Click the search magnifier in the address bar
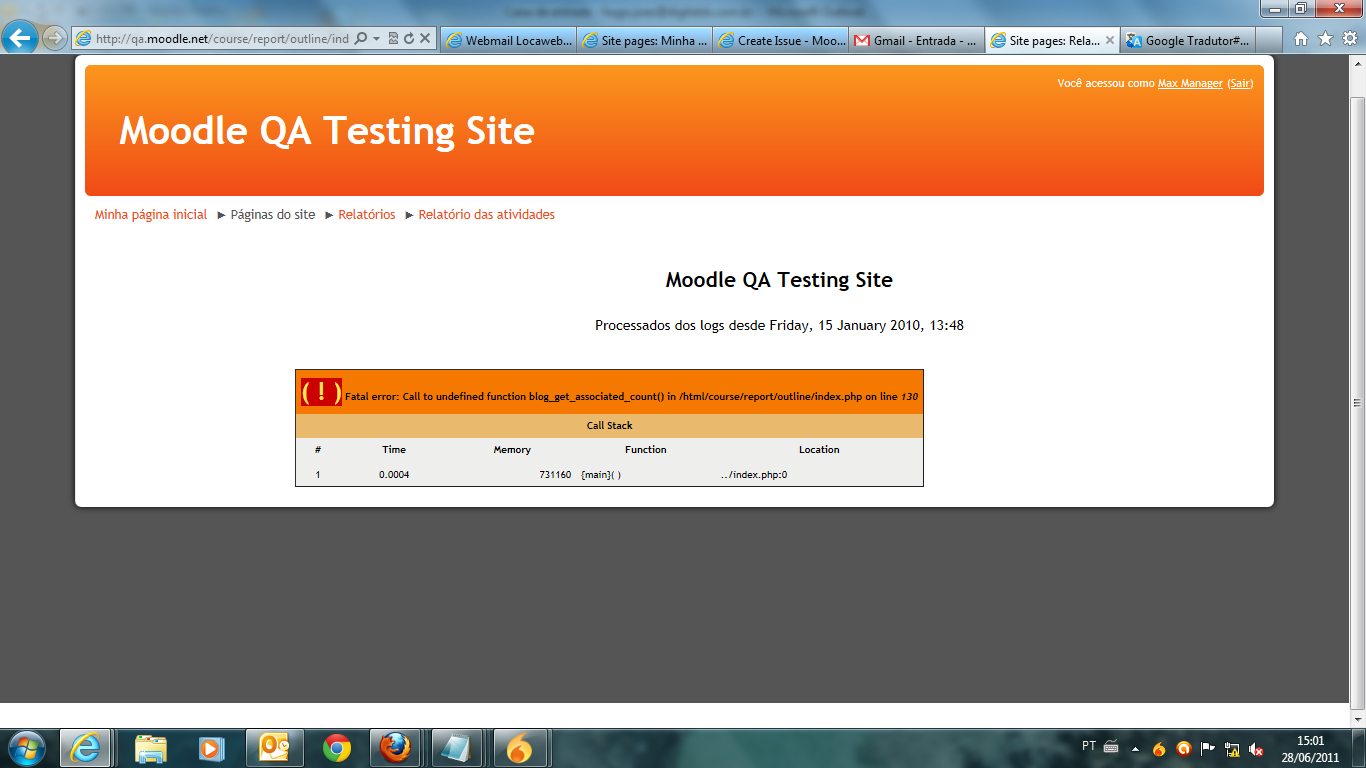1366x768 pixels. tap(361, 39)
